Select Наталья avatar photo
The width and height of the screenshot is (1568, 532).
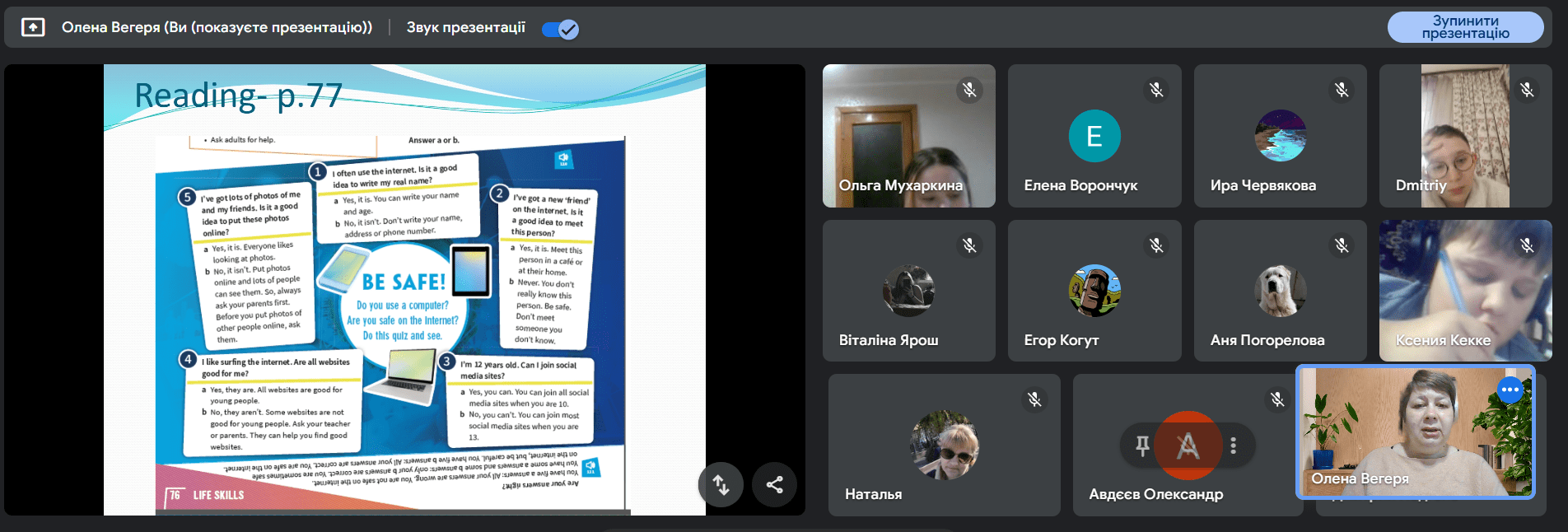(945, 446)
